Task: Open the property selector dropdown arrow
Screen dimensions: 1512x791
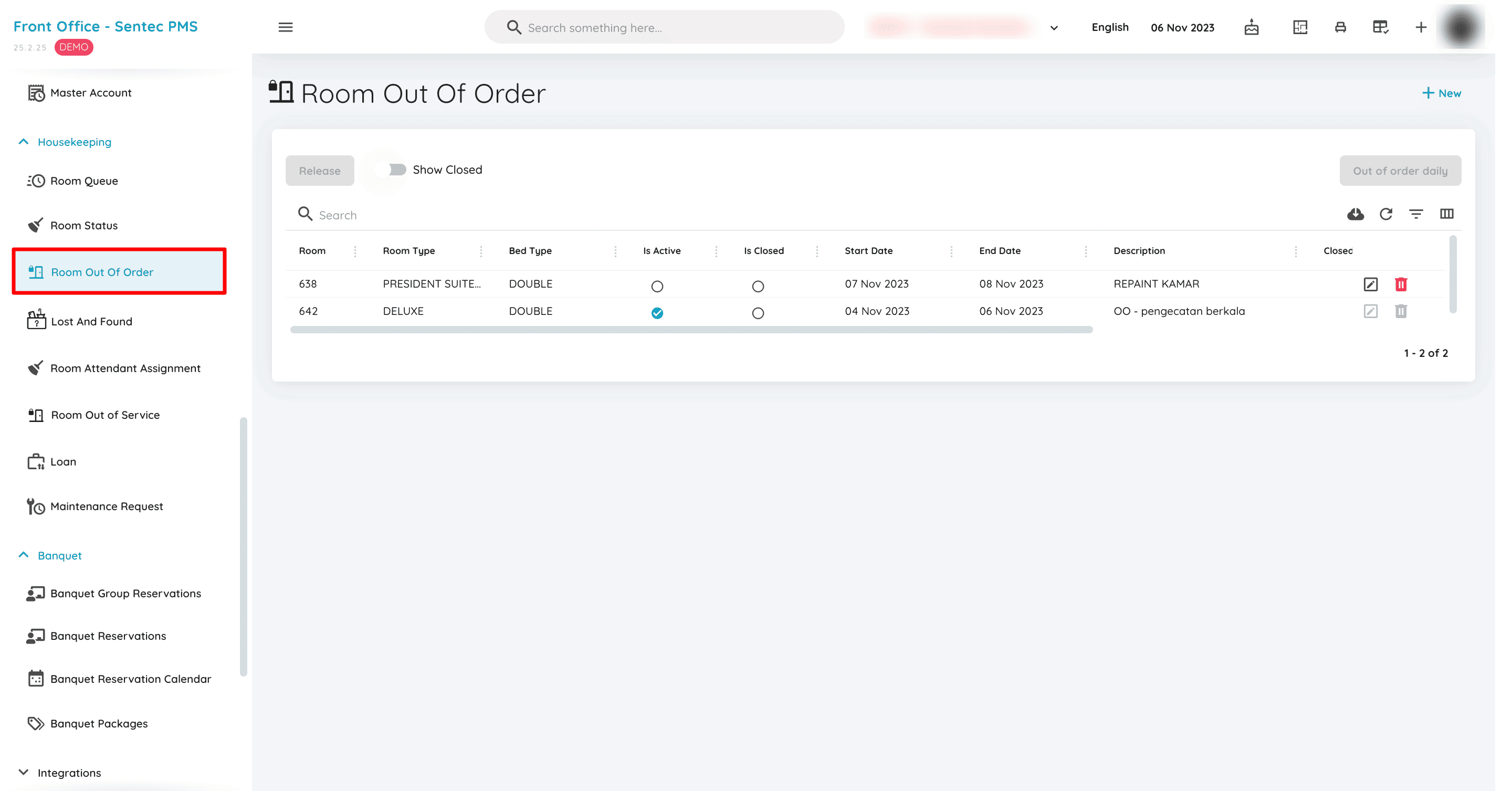Action: click(1054, 28)
